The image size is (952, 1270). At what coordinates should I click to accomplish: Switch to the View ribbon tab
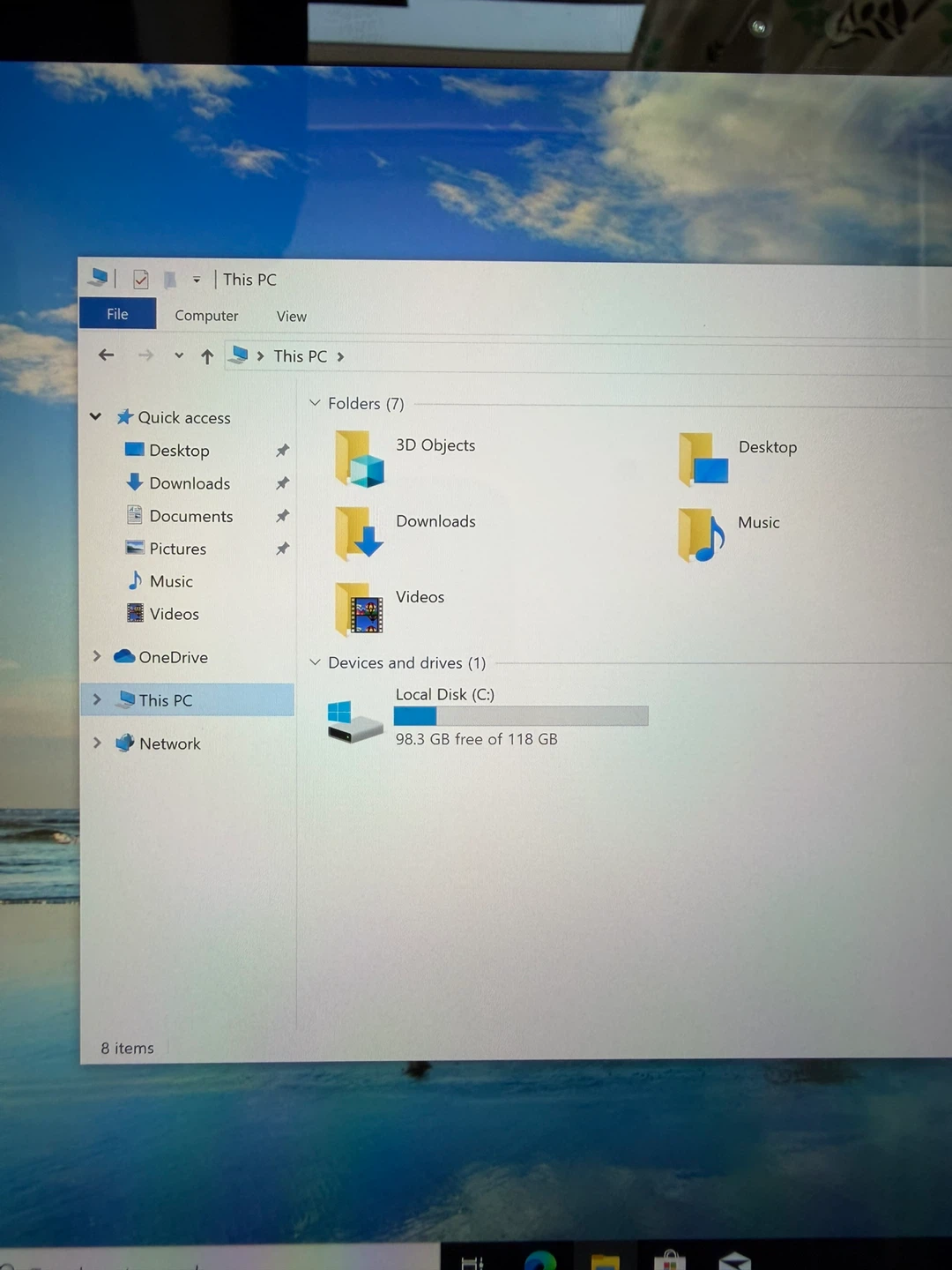pyautogui.click(x=291, y=317)
